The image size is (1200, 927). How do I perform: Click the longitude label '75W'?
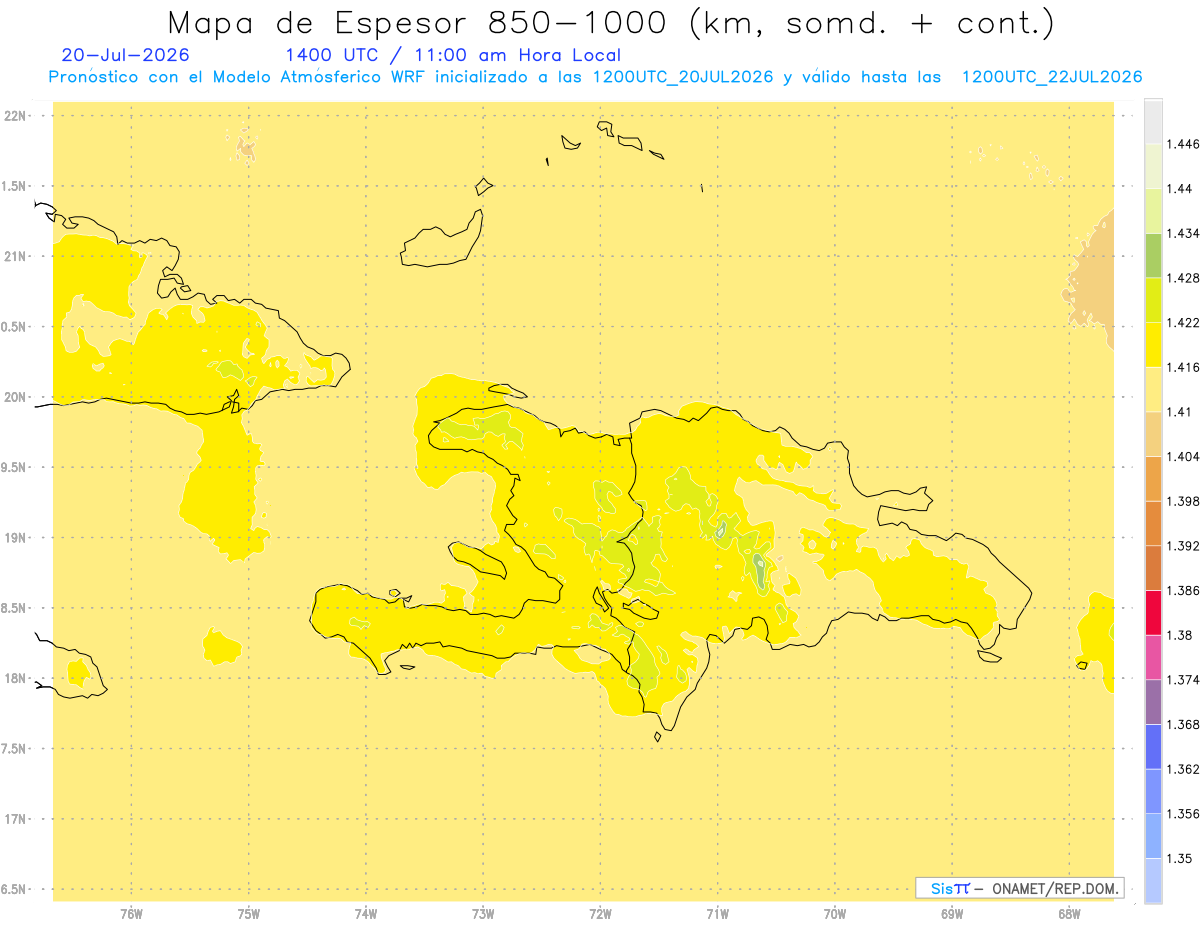[249, 913]
